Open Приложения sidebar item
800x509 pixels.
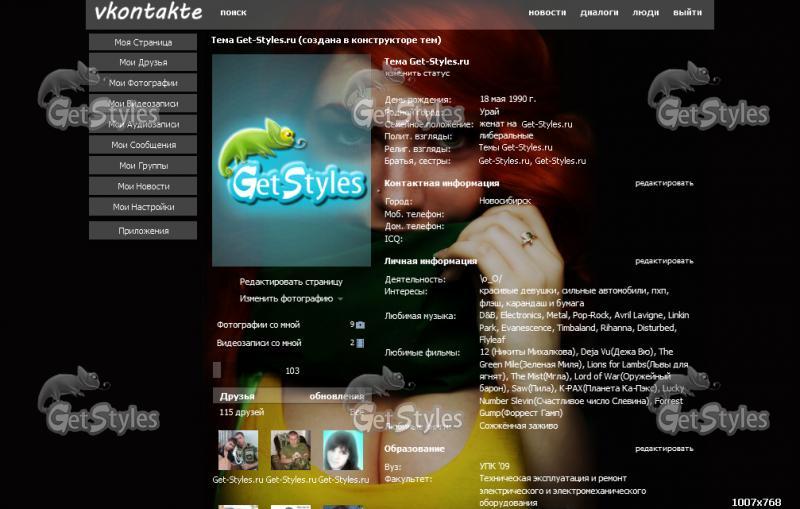tap(143, 231)
